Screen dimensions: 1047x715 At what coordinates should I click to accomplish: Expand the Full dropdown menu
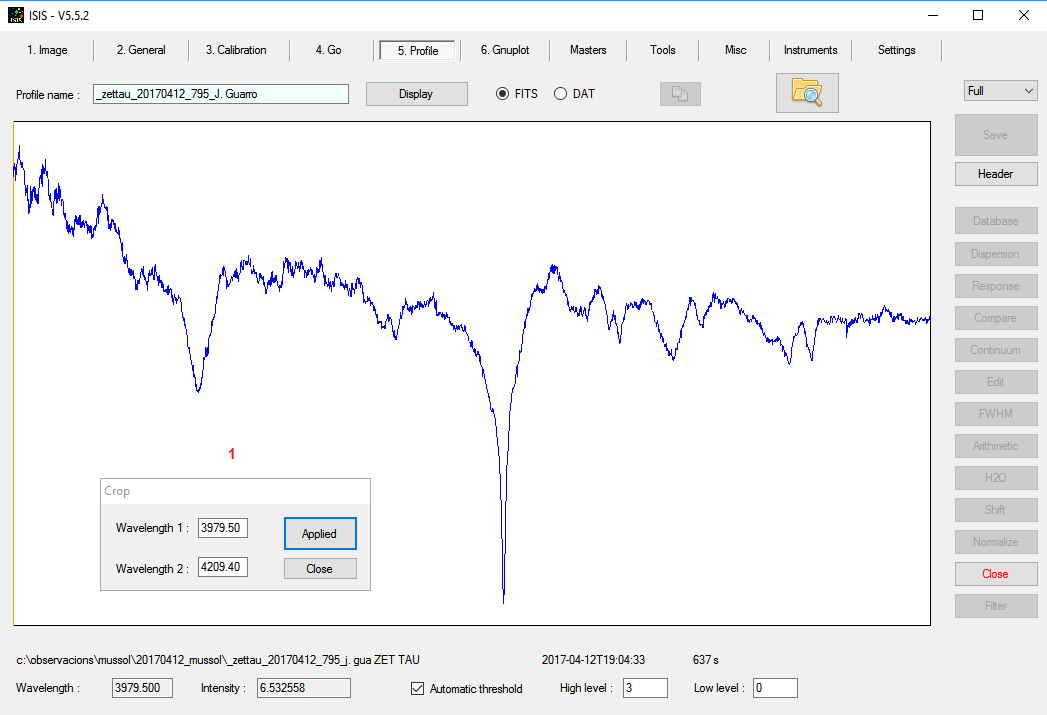(1001, 91)
